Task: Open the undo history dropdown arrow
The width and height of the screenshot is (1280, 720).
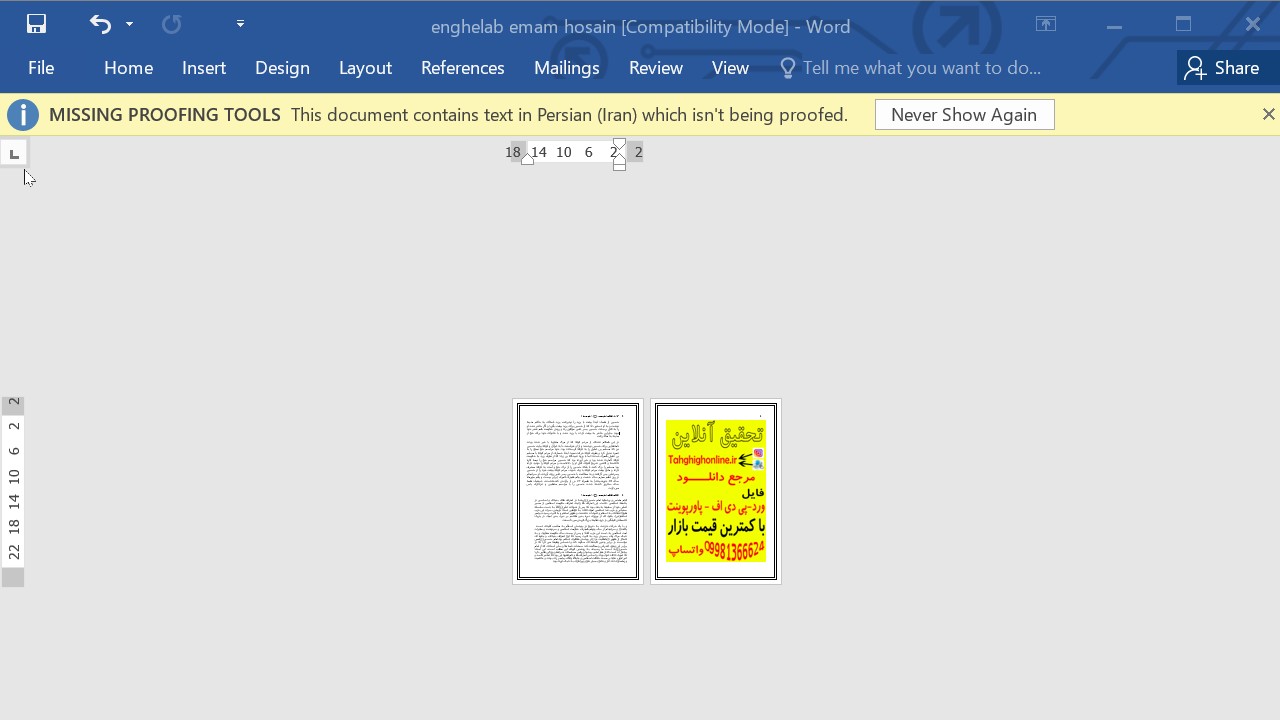Action: pos(129,24)
